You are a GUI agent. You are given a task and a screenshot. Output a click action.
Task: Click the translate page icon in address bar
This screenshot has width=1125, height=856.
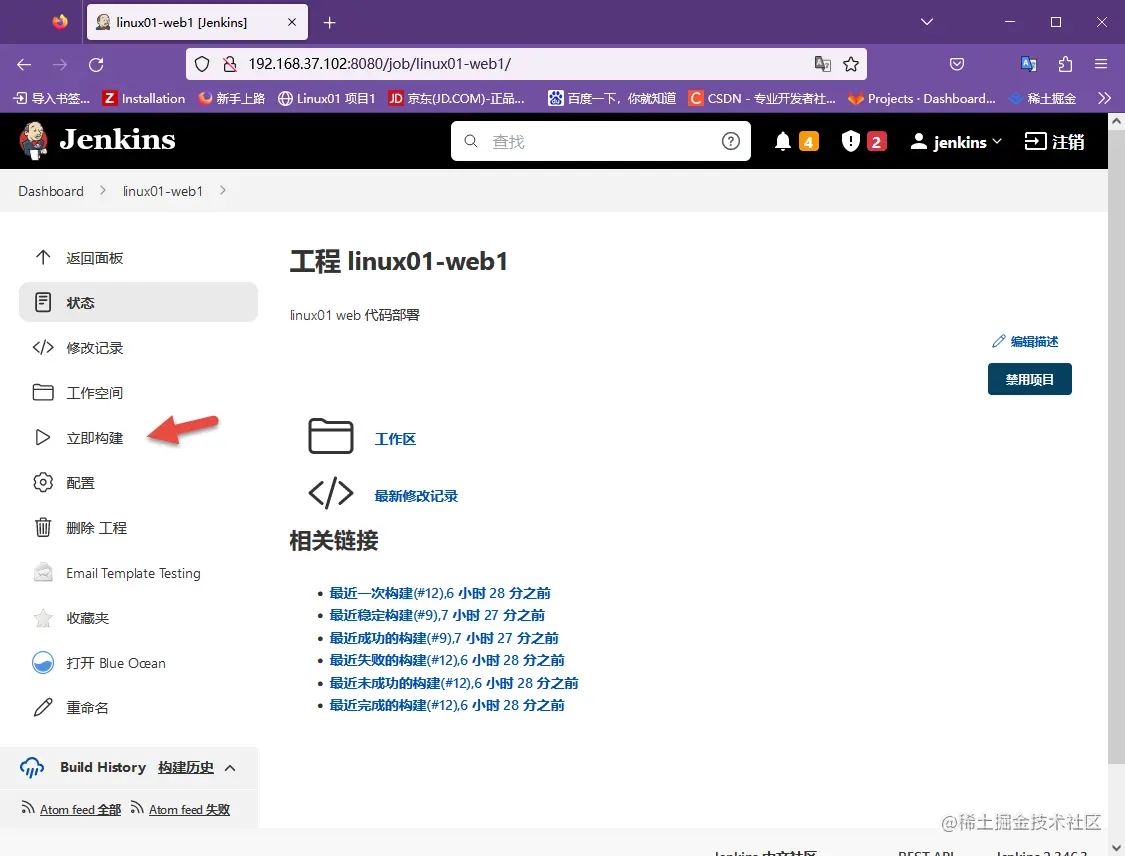click(x=822, y=64)
